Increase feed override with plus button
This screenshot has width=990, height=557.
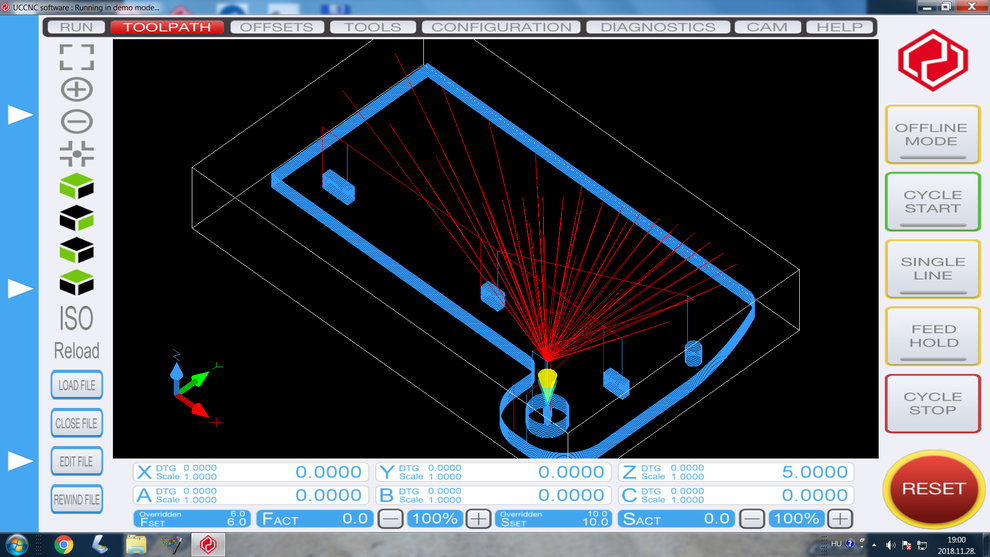coord(478,518)
